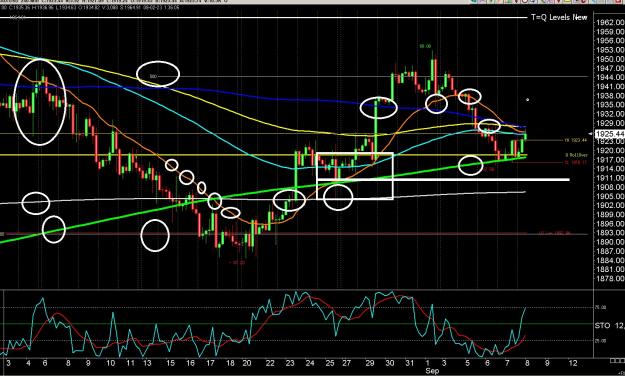
Task: Click date label 29 on time axis
Action: point(370,363)
